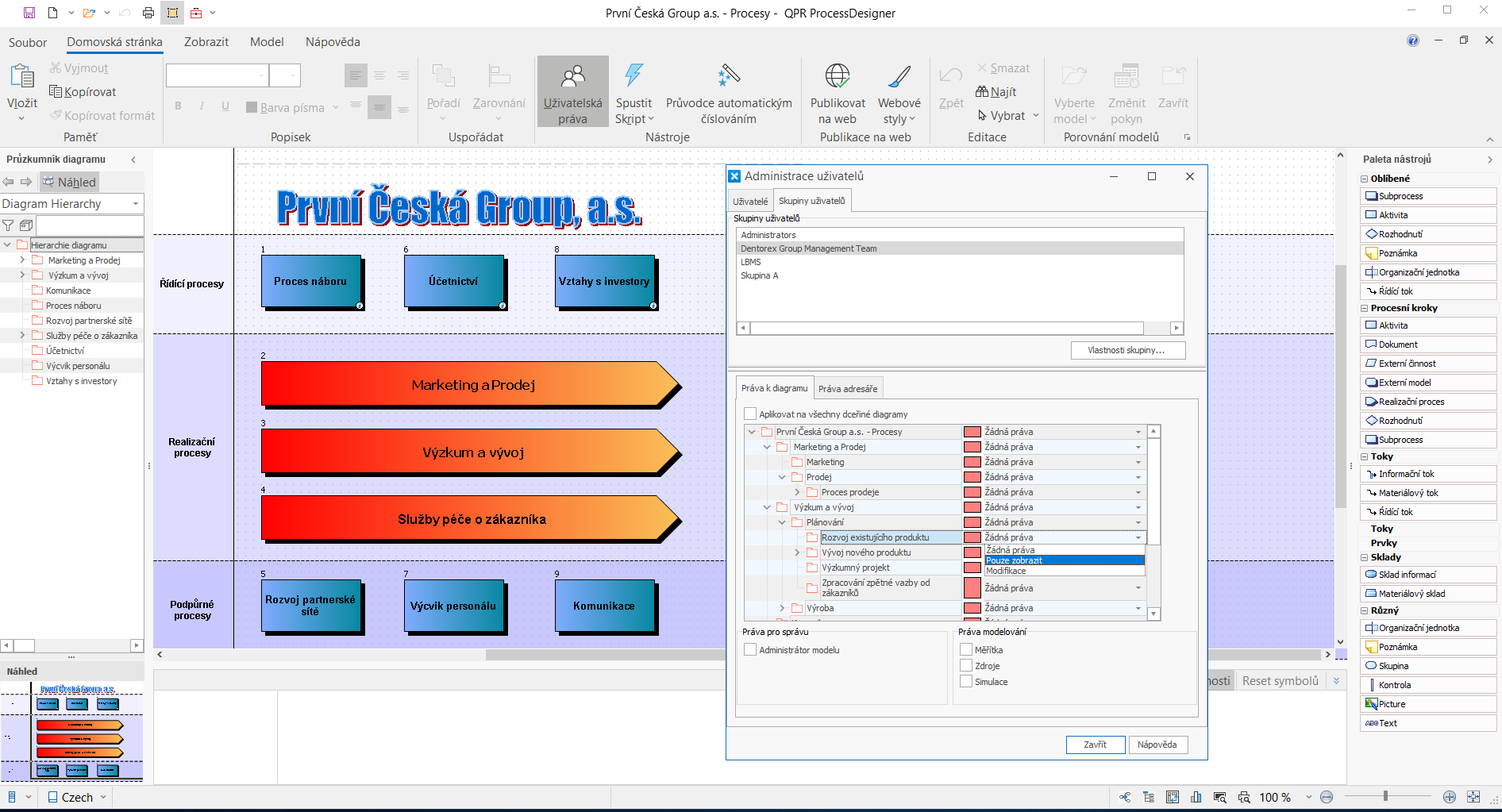
Task: Click the back arrow in diagram explorer
Action: (x=9, y=182)
